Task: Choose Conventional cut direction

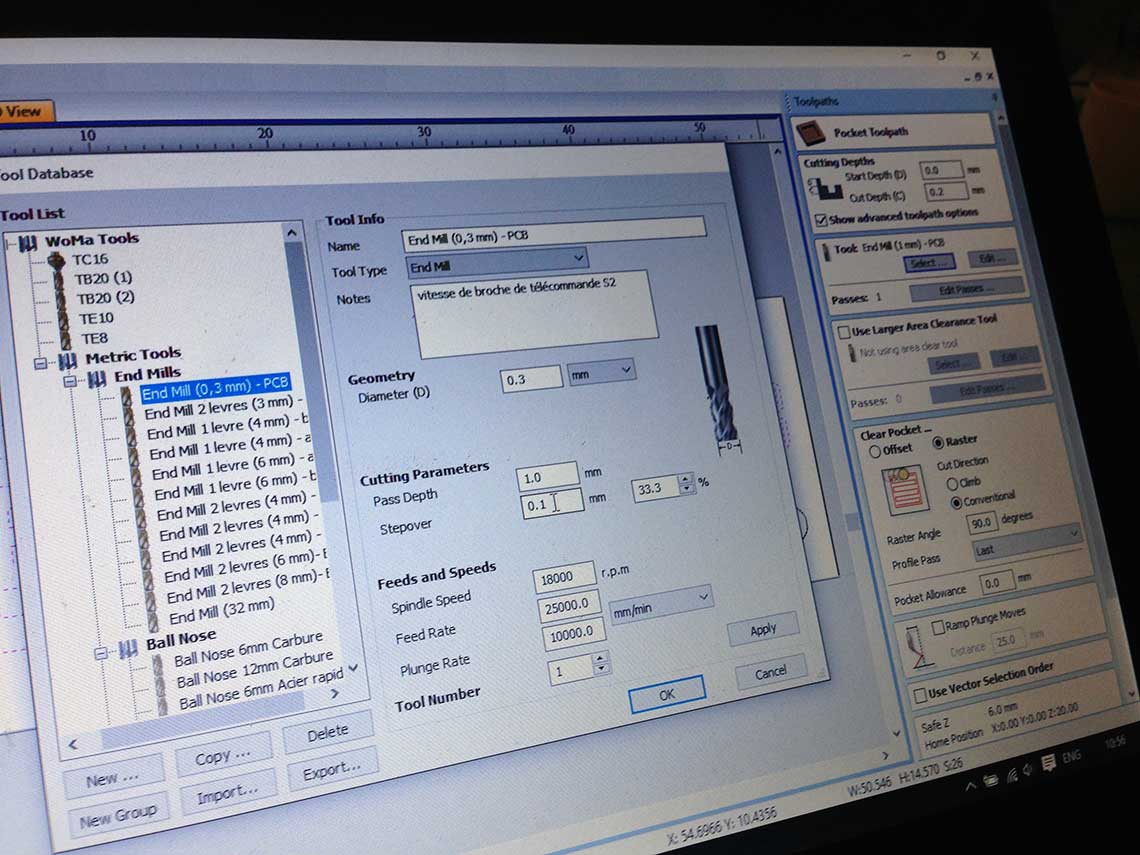Action: coord(956,502)
